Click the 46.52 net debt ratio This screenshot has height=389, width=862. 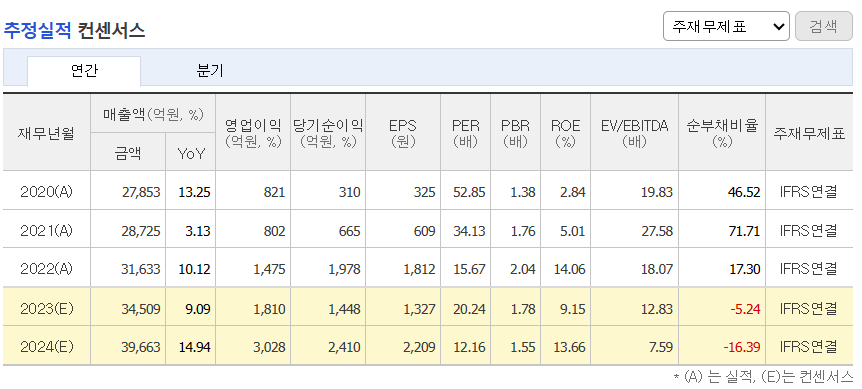[744, 192]
